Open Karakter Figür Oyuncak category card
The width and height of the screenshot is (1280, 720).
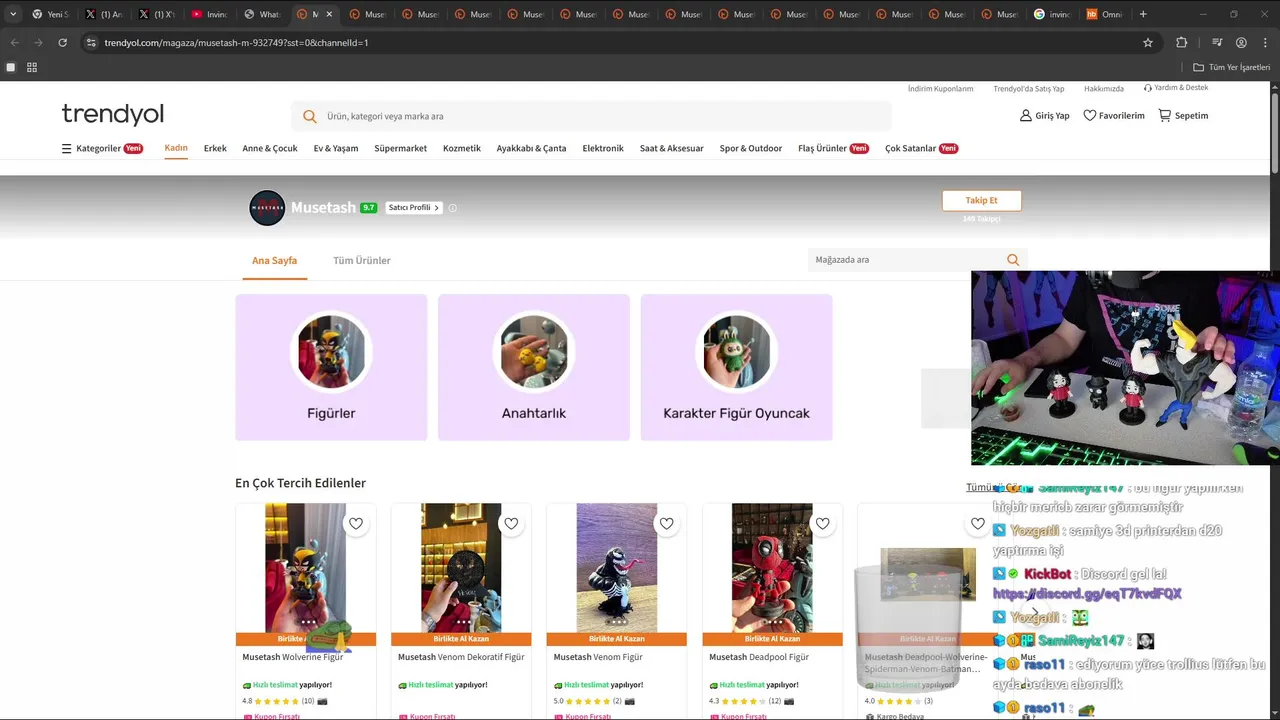click(x=737, y=367)
